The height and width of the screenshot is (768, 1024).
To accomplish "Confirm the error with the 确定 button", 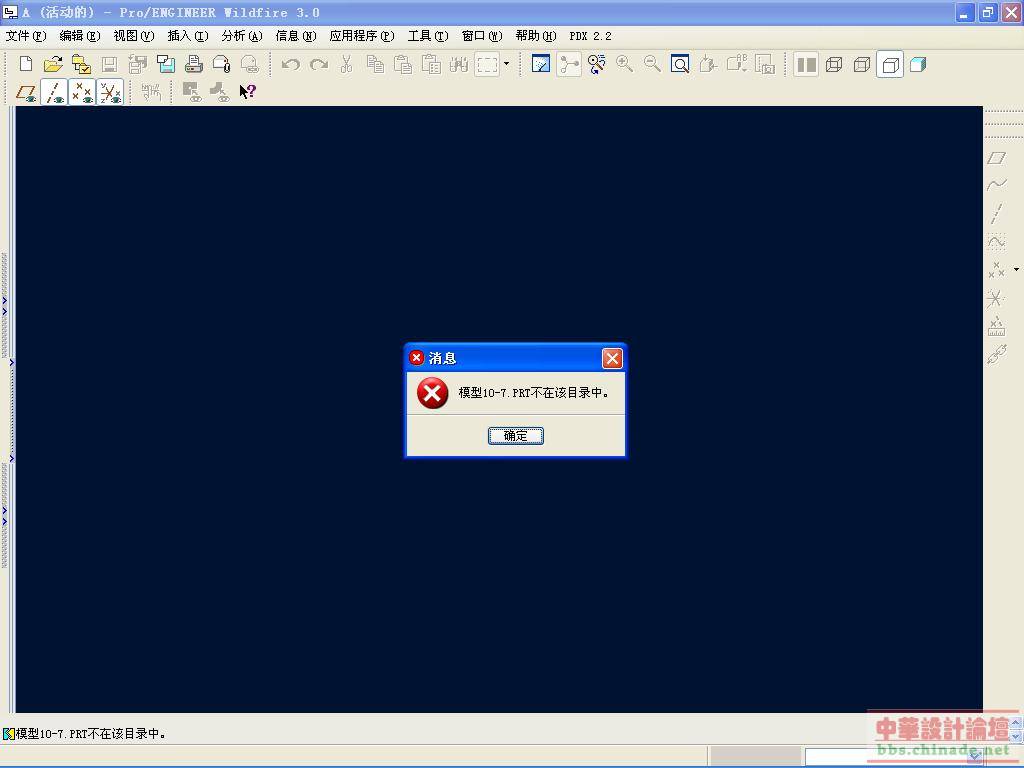I will (x=515, y=436).
